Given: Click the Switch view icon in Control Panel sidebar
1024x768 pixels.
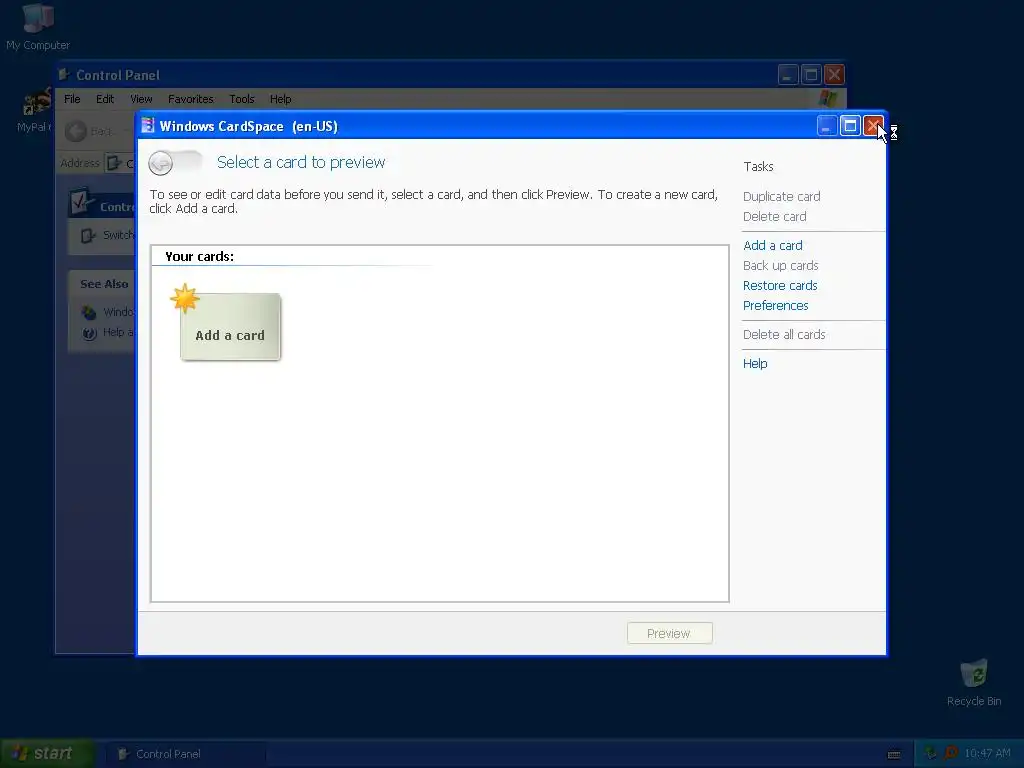Looking at the screenshot, I should pos(88,235).
